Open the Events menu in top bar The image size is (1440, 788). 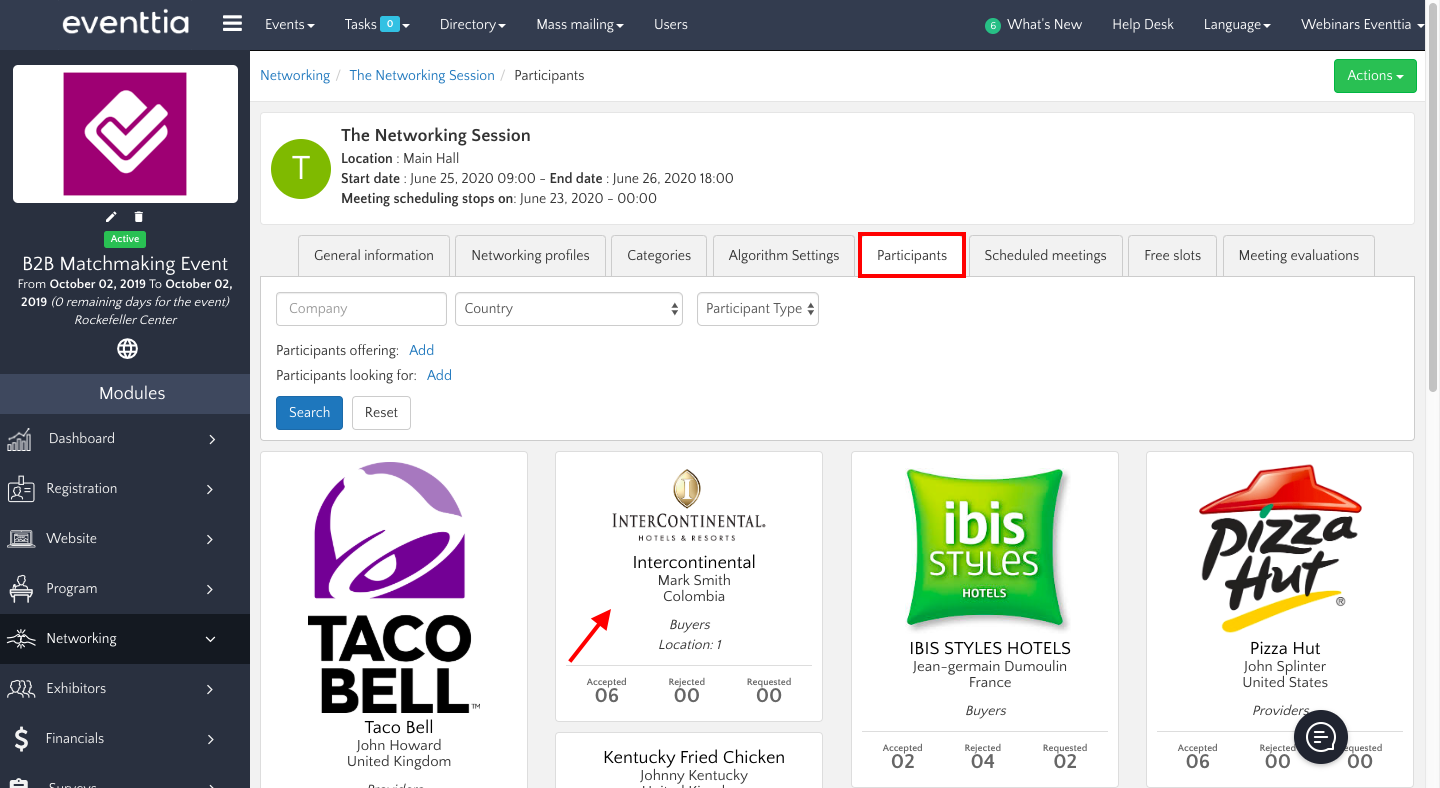point(289,24)
